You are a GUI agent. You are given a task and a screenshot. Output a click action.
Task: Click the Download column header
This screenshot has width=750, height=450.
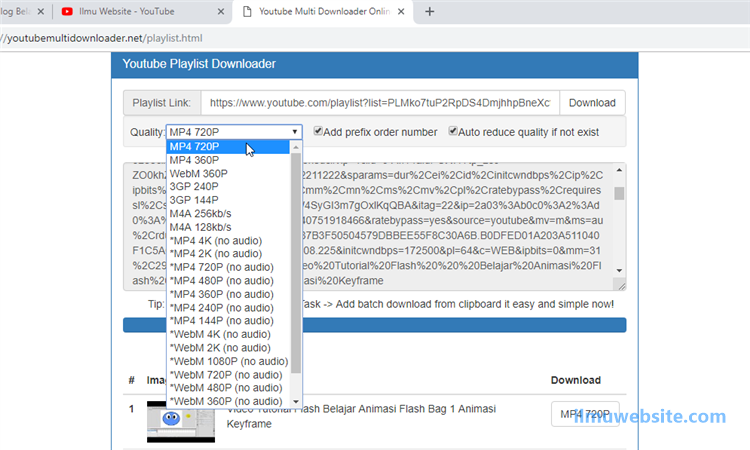[575, 380]
